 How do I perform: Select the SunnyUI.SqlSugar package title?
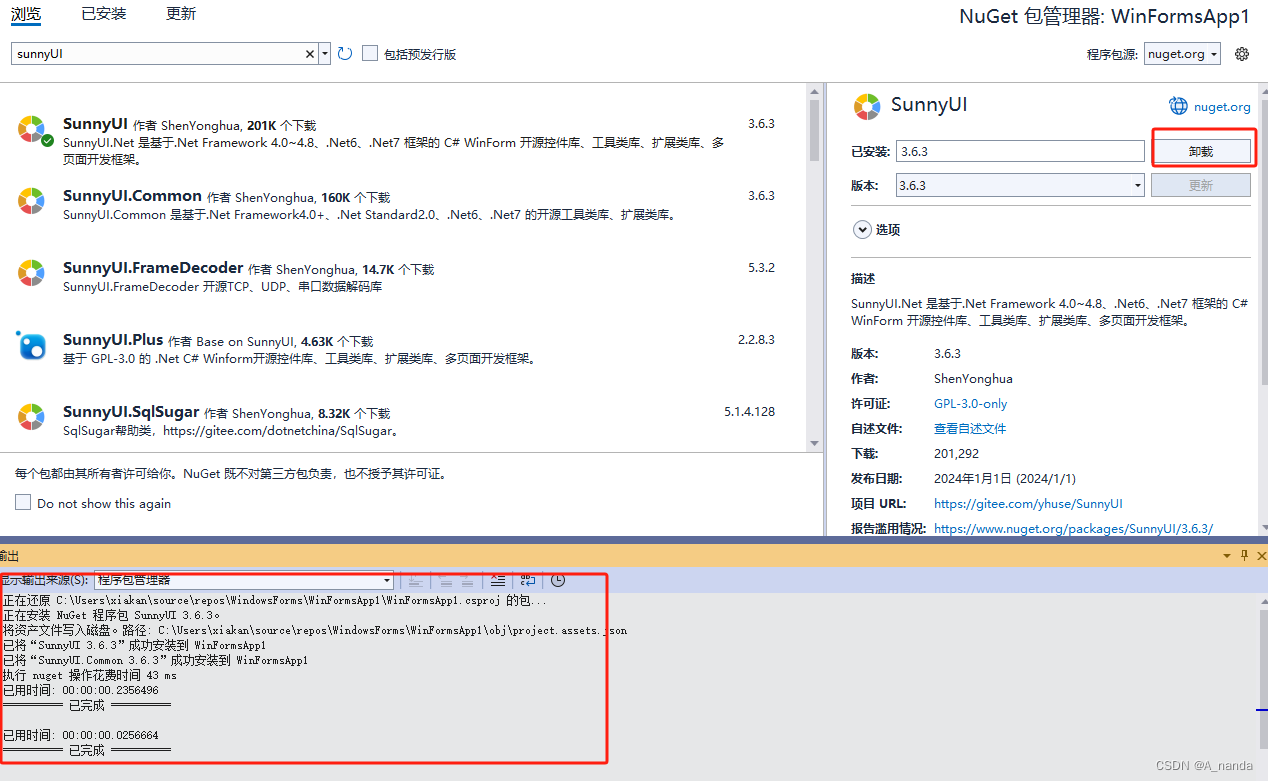pyautogui.click(x=131, y=412)
